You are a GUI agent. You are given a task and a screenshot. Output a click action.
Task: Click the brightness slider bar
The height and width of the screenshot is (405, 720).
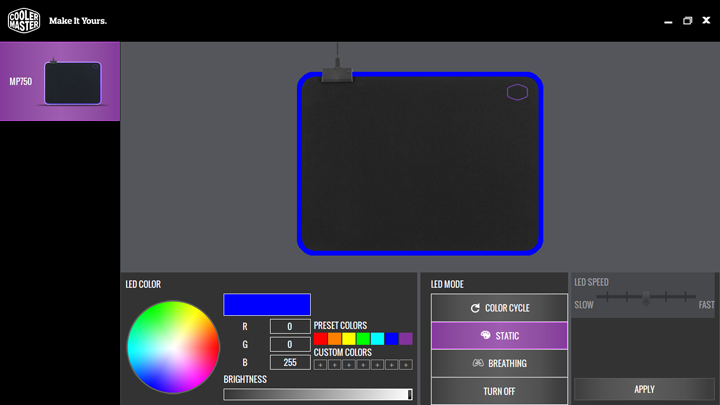[318, 395]
